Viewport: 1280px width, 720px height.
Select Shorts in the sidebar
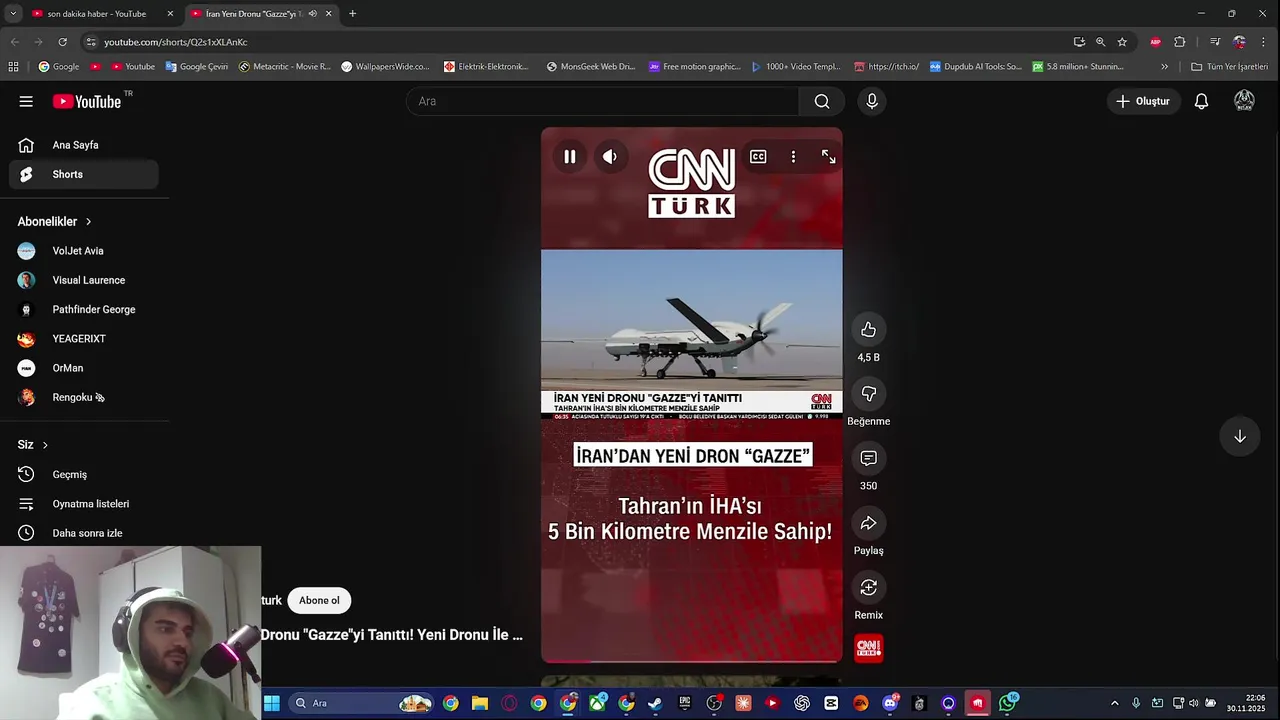coord(84,174)
